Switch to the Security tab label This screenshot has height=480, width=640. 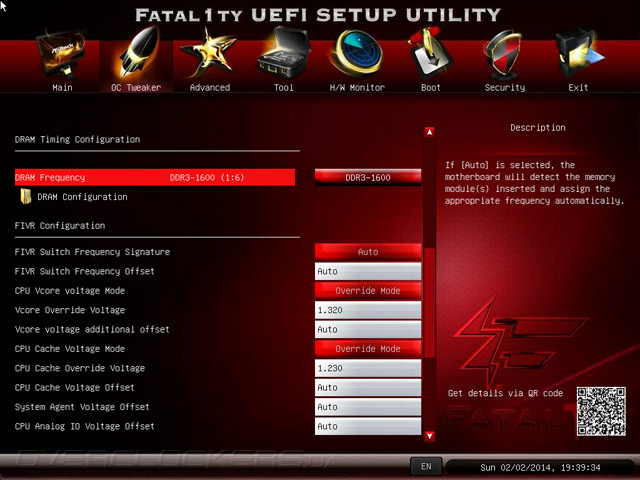pyautogui.click(x=505, y=87)
